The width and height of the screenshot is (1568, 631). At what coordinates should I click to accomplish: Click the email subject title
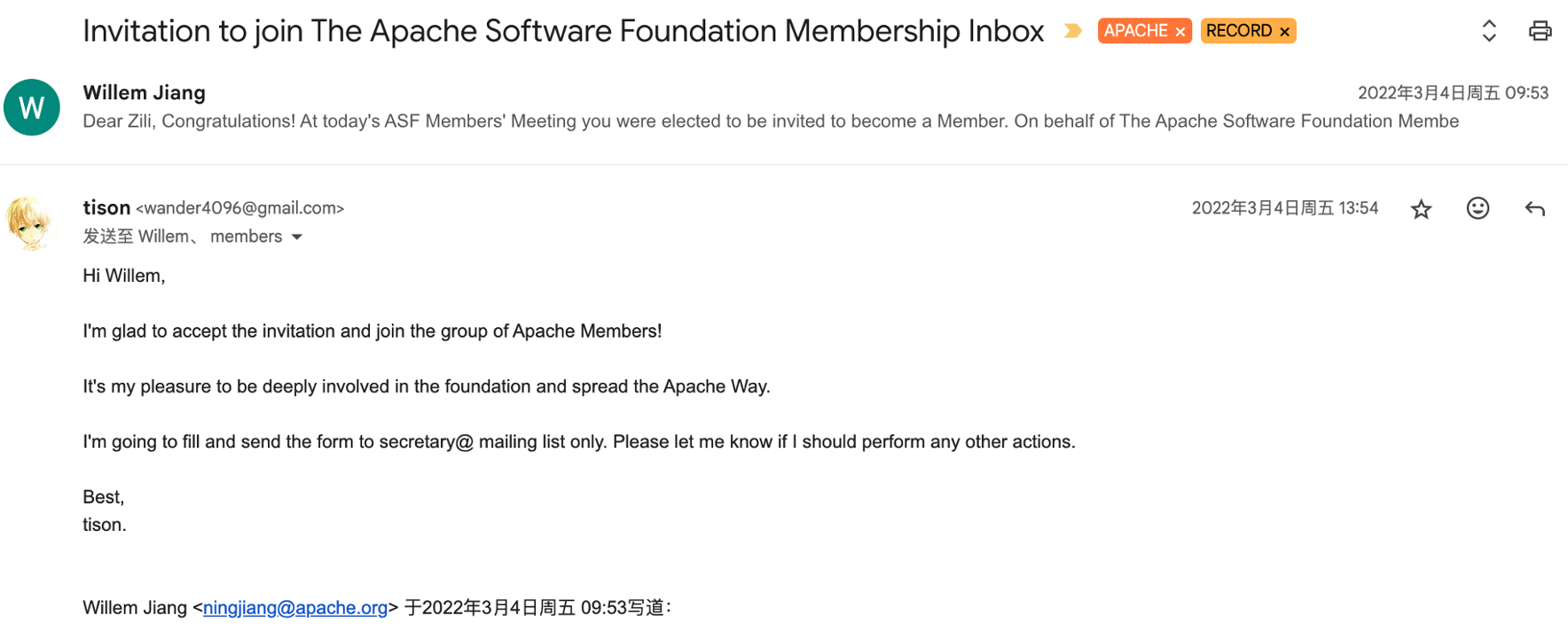pos(563,31)
